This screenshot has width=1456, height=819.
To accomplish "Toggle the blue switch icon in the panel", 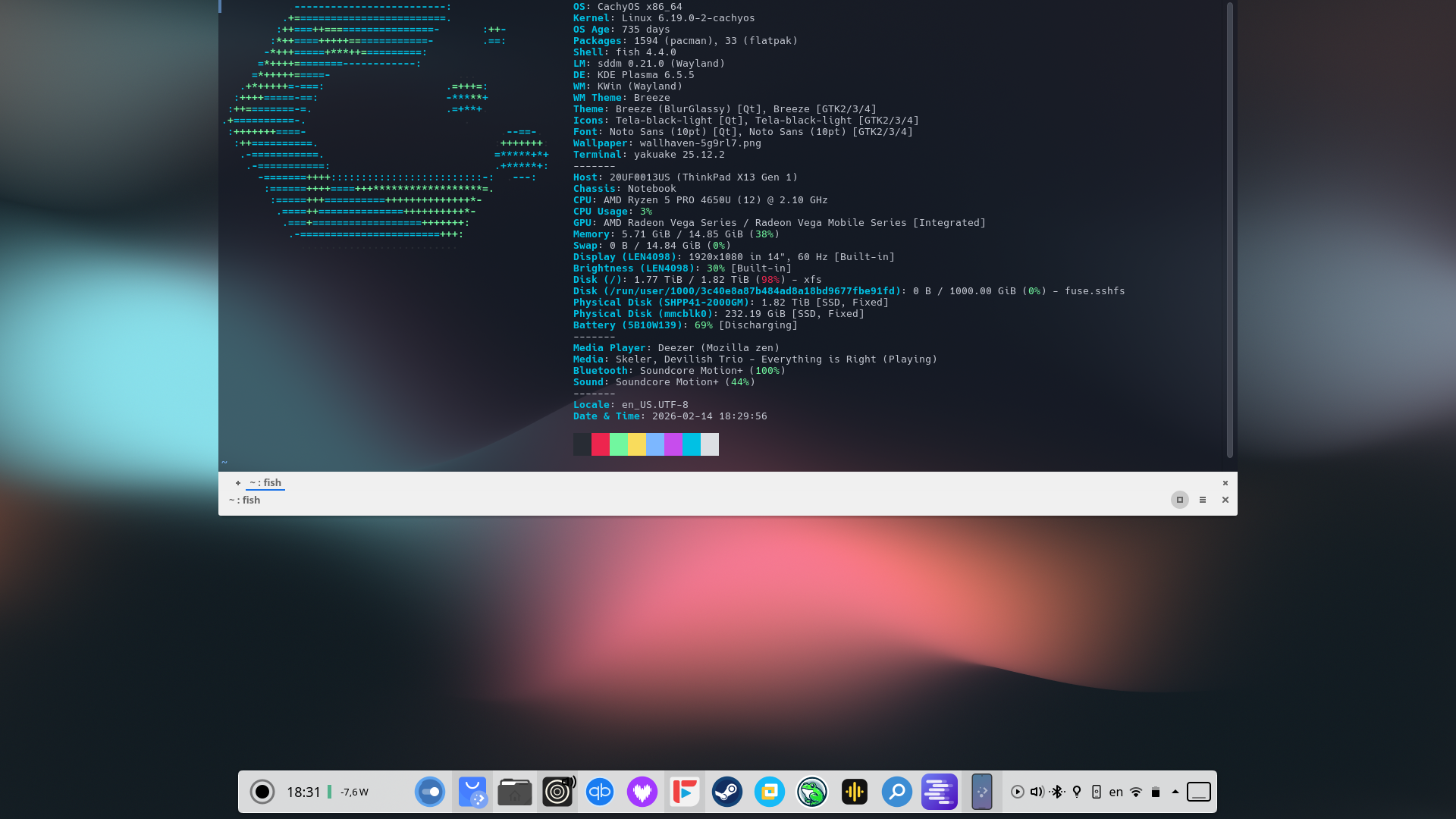I will coord(430,792).
